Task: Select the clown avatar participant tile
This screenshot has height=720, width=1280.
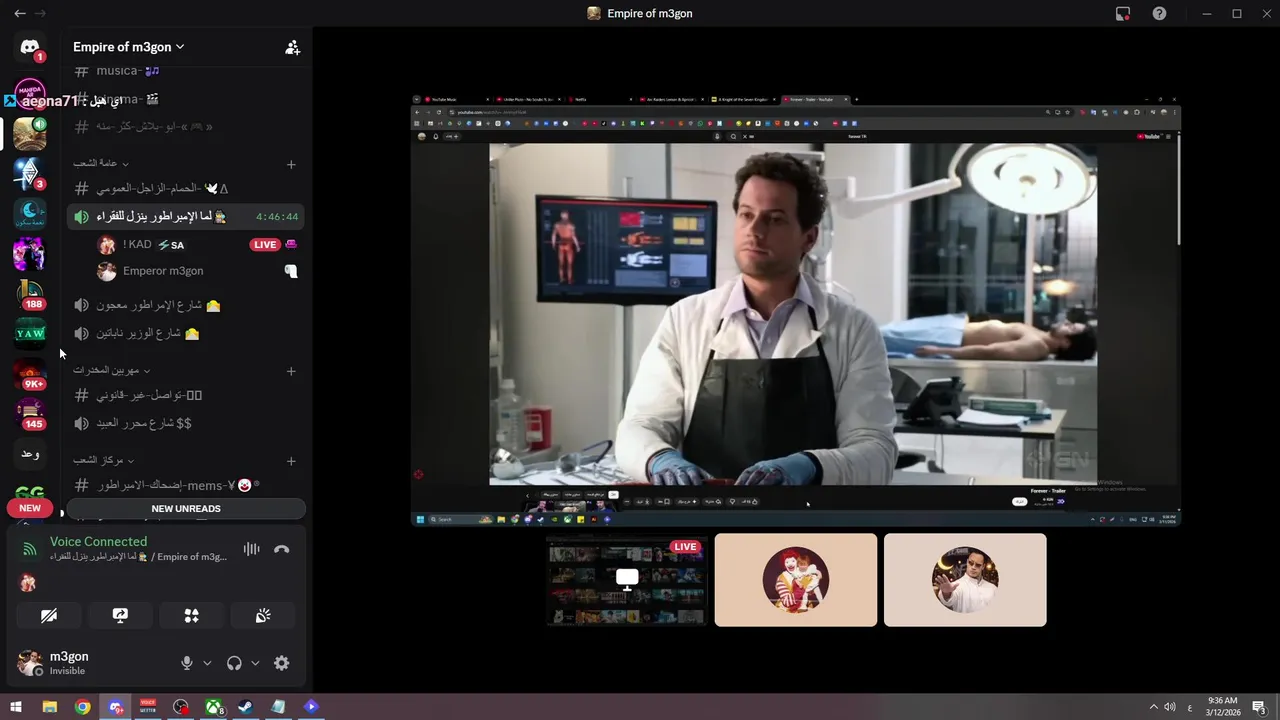Action: 796,580
